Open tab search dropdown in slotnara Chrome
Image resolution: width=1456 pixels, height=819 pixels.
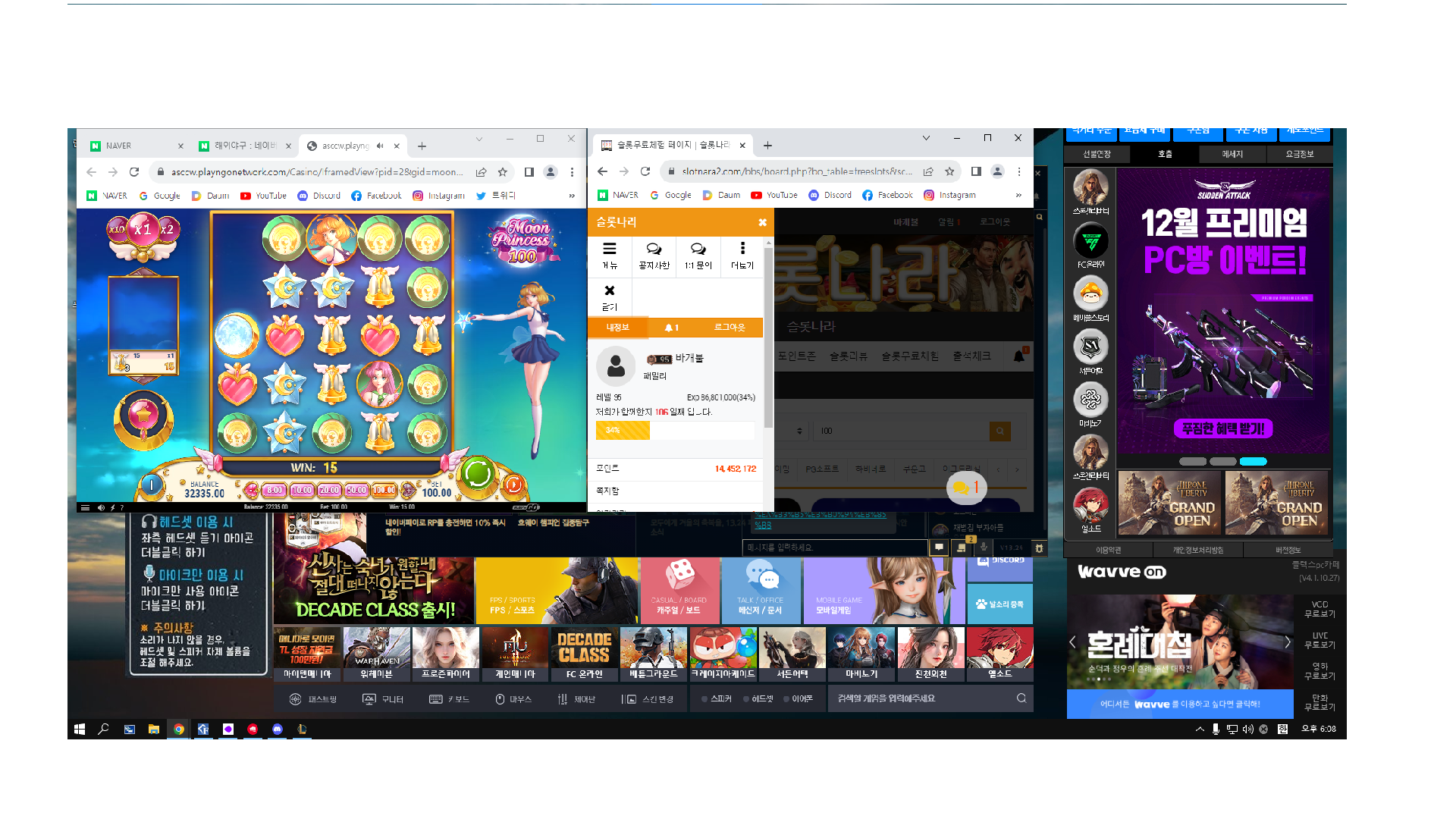tap(926, 138)
